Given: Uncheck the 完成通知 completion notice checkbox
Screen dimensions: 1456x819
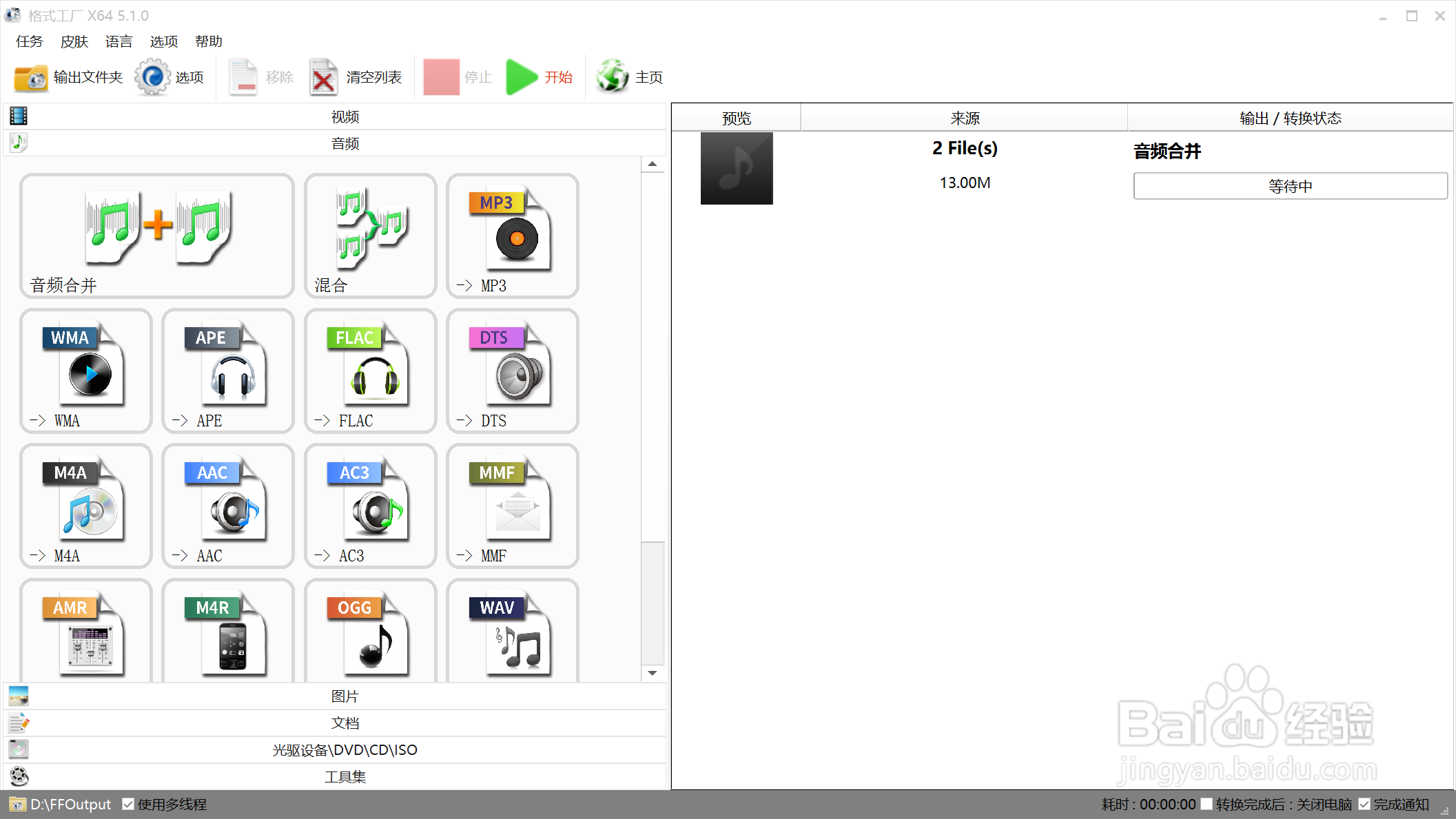Looking at the screenshot, I should 1364,804.
